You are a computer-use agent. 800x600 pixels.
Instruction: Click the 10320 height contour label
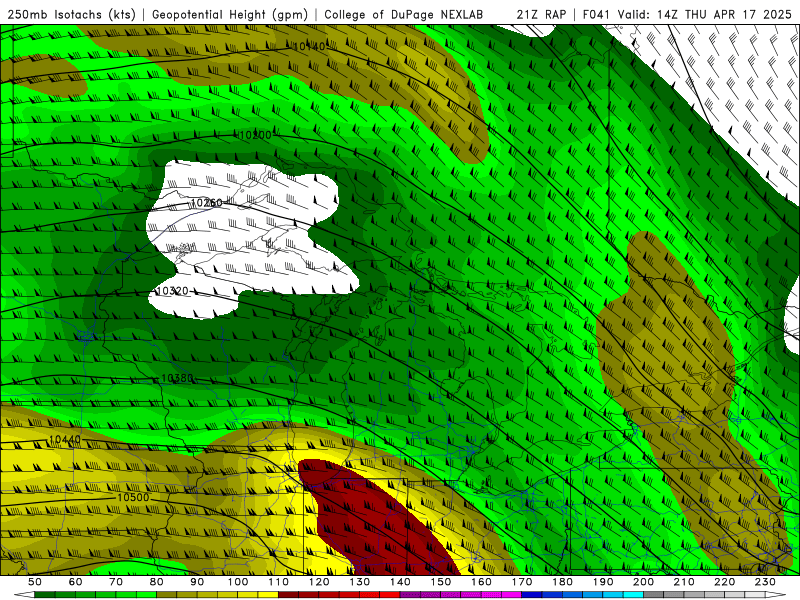coord(172,291)
